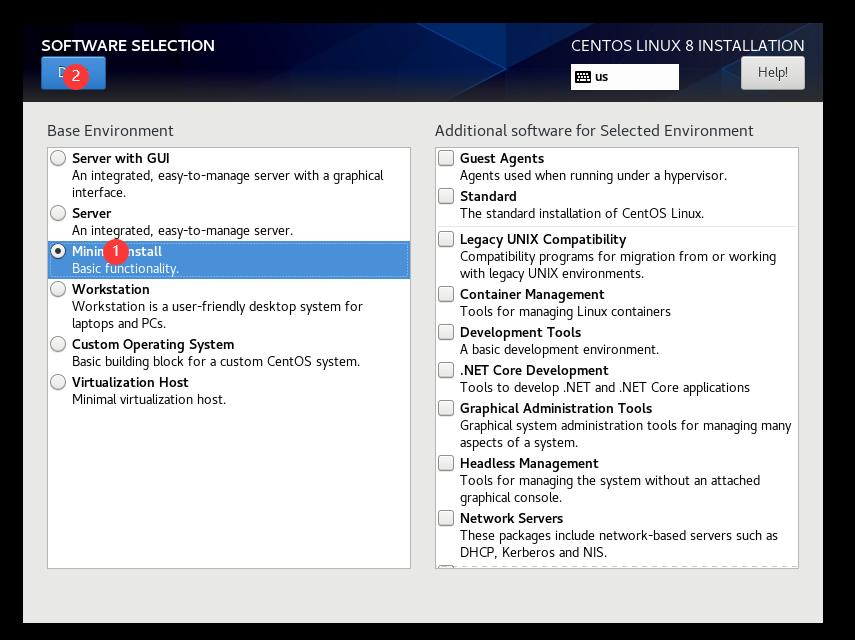Click the Done button

[72, 72]
